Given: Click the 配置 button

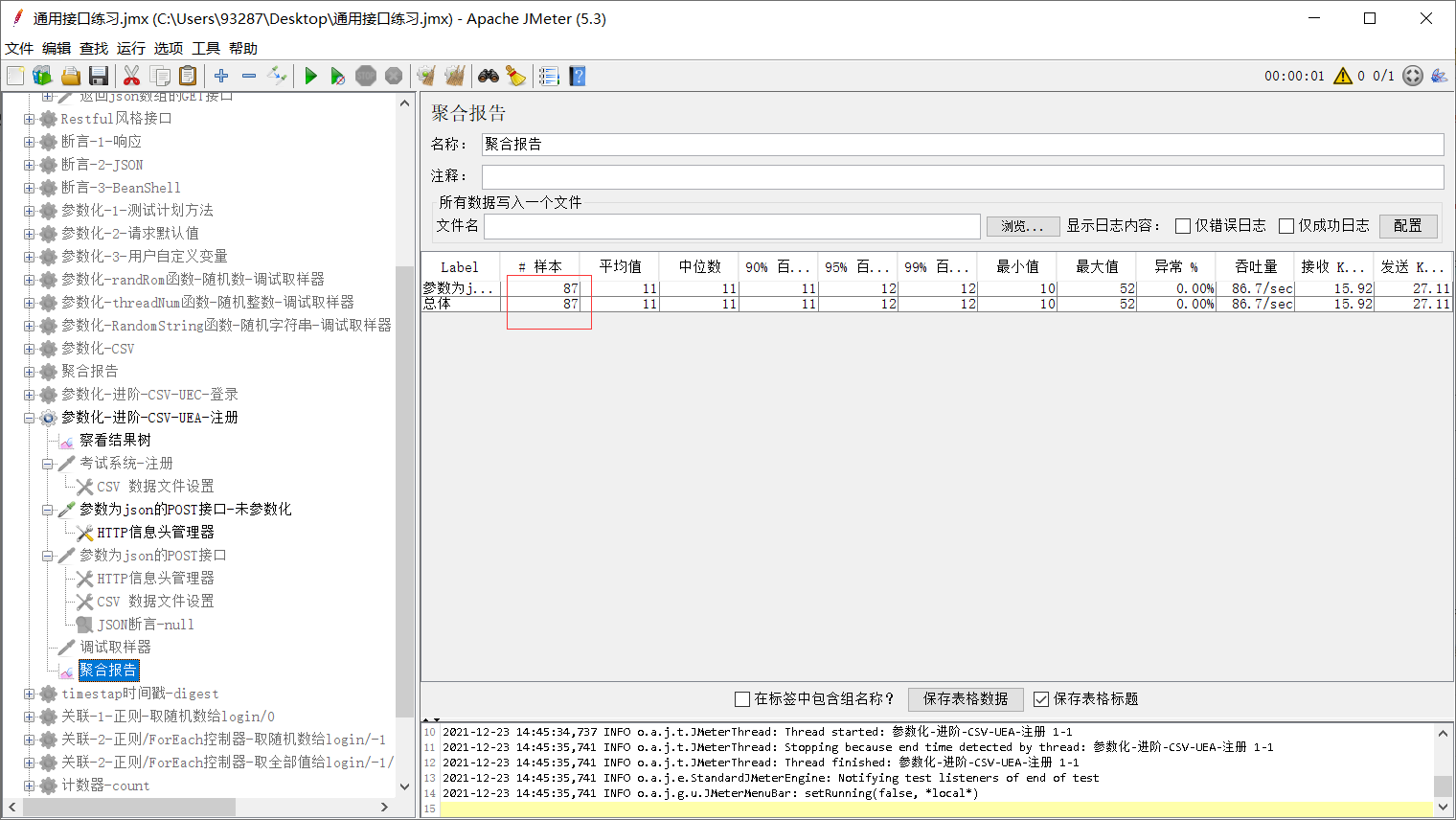Looking at the screenshot, I should [1408, 226].
